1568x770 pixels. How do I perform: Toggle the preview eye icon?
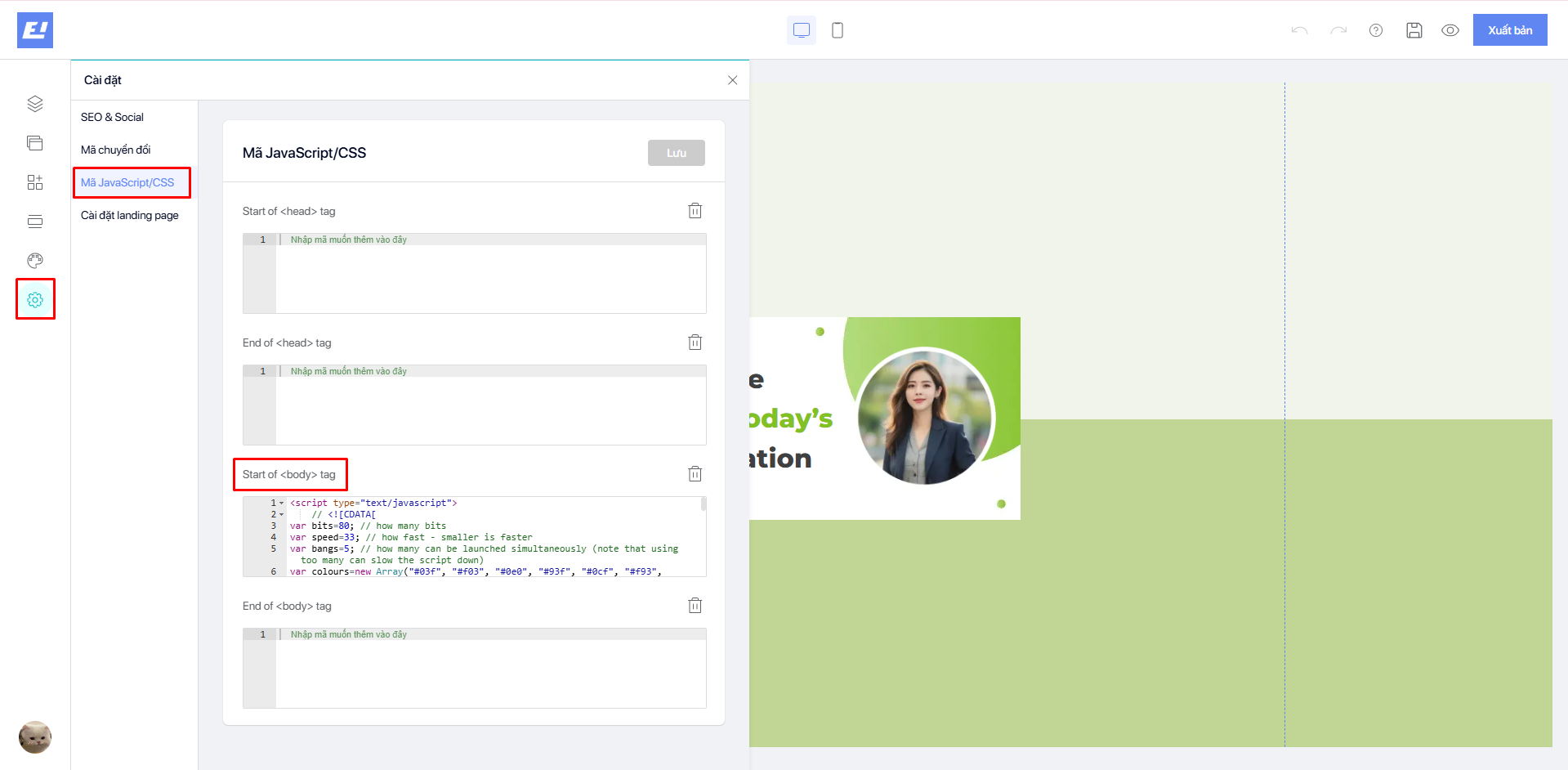[x=1450, y=30]
